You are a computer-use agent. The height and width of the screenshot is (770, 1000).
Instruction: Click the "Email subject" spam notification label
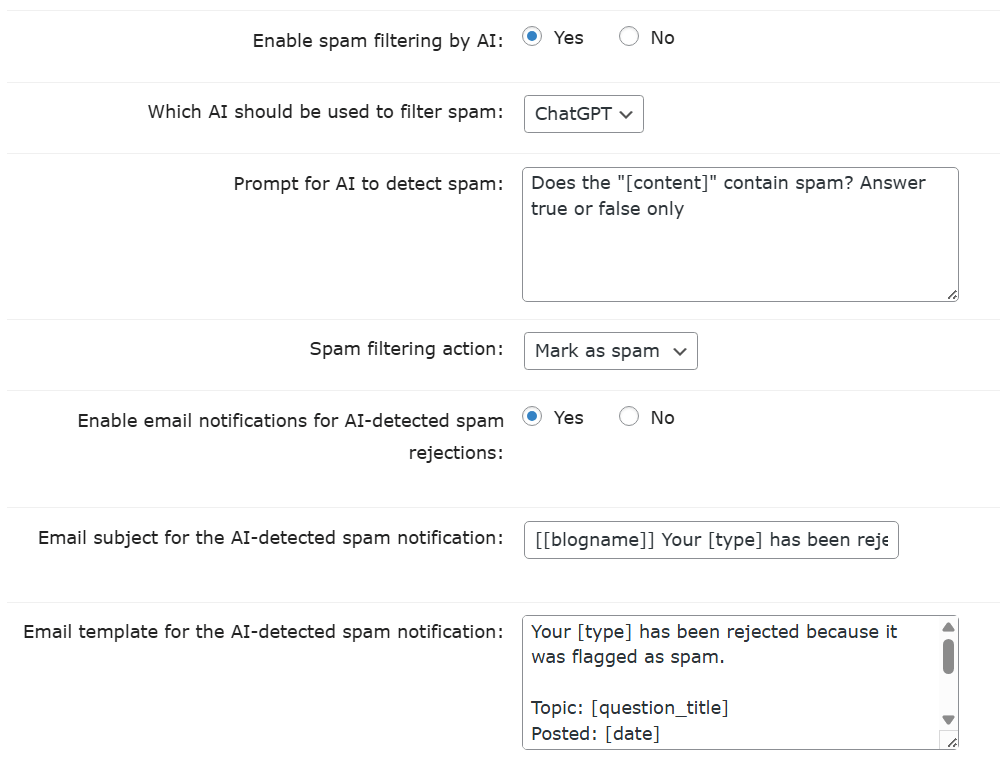click(270, 538)
